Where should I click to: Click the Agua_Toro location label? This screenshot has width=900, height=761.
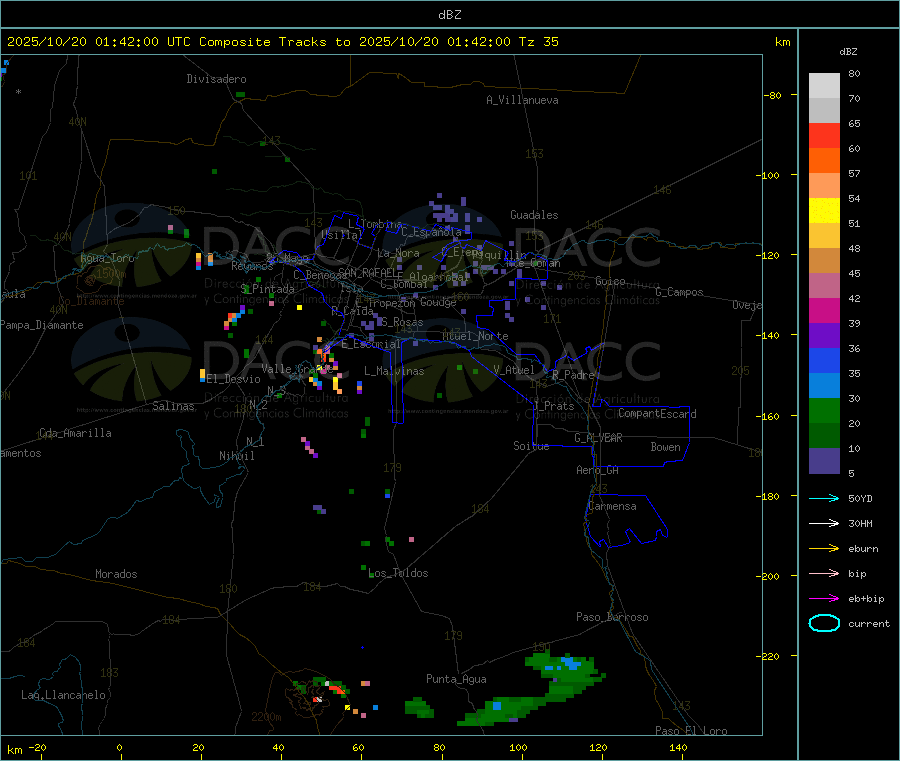pos(107,258)
